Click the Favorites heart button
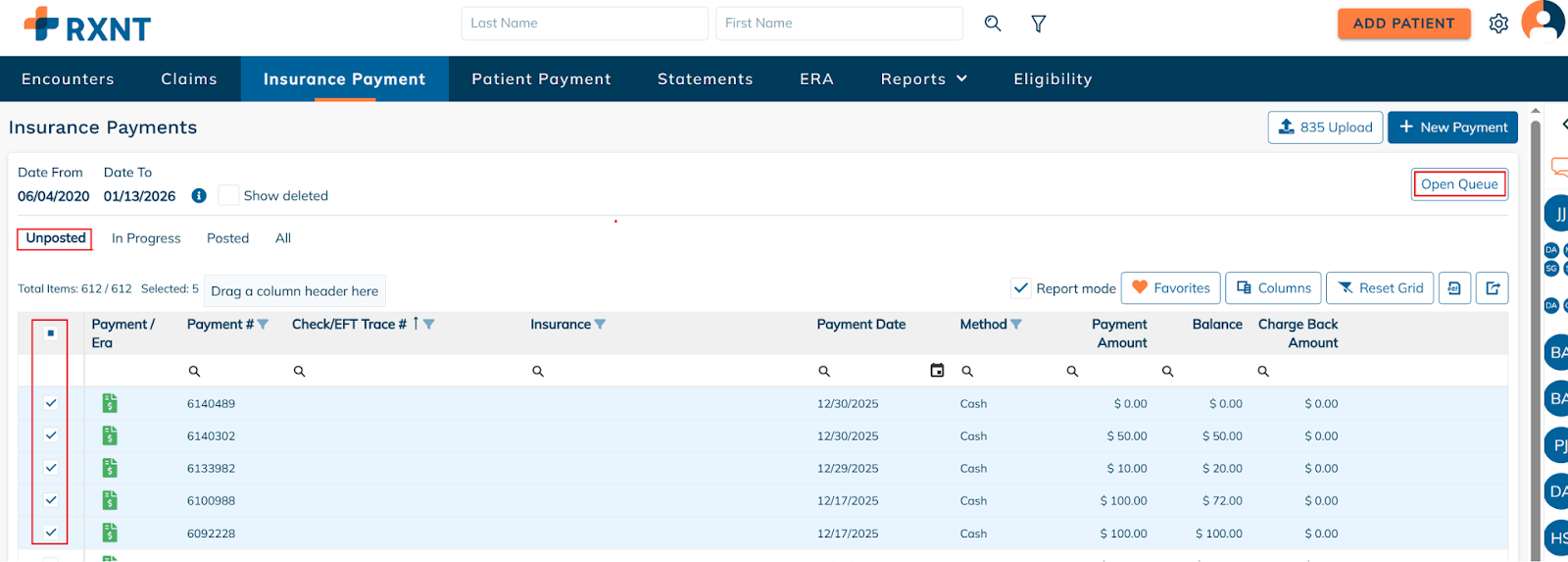 tap(1171, 288)
